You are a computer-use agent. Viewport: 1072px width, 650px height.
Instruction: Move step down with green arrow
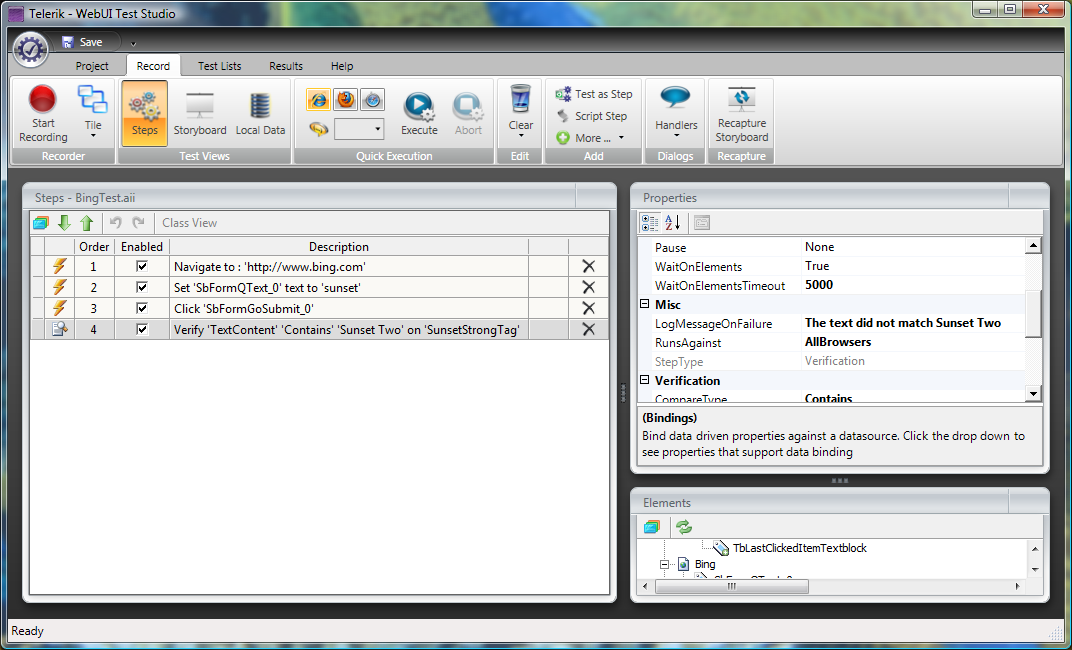64,223
